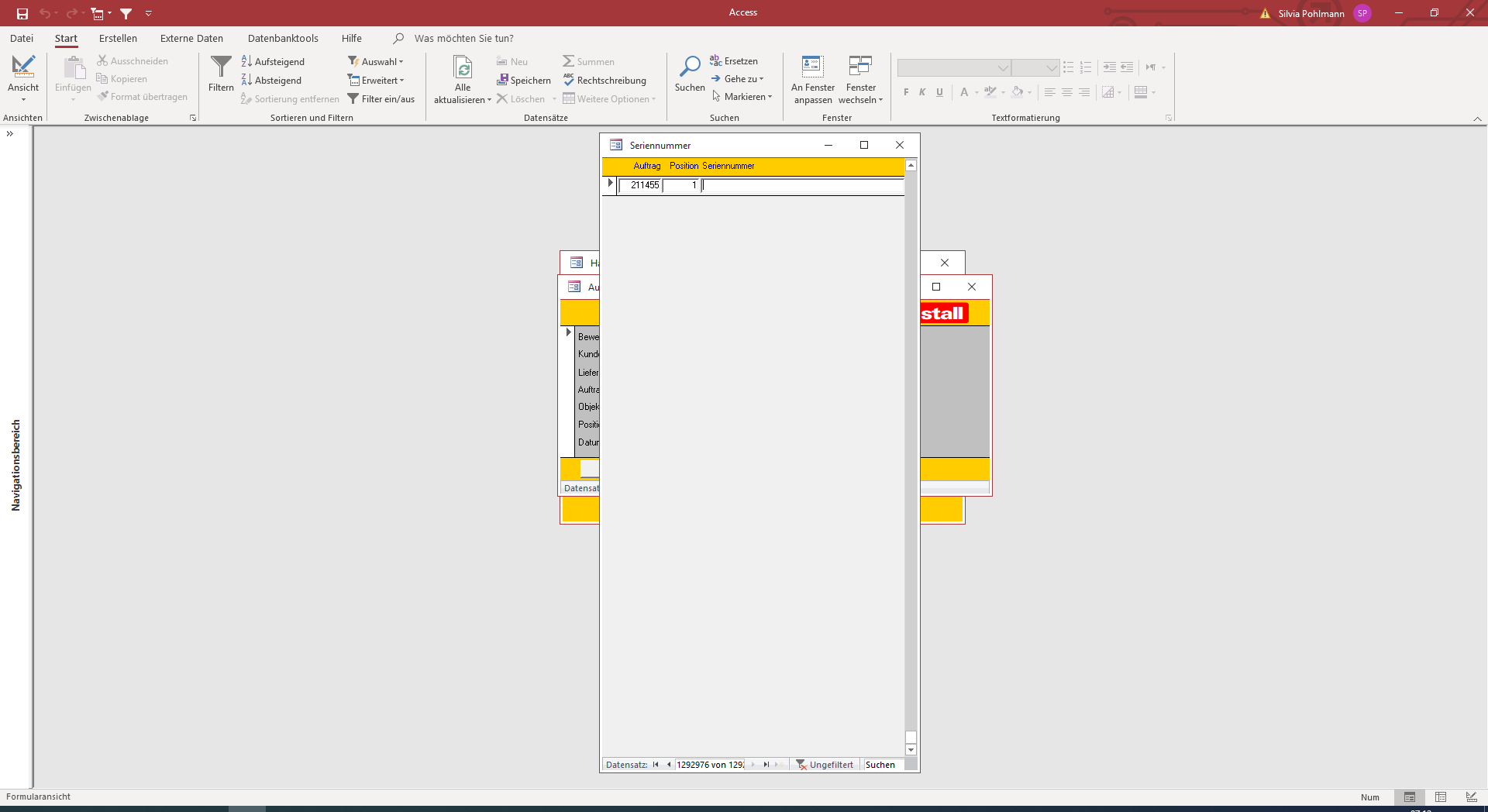
Task: Click the increase indent icon
Action: tap(1110, 67)
